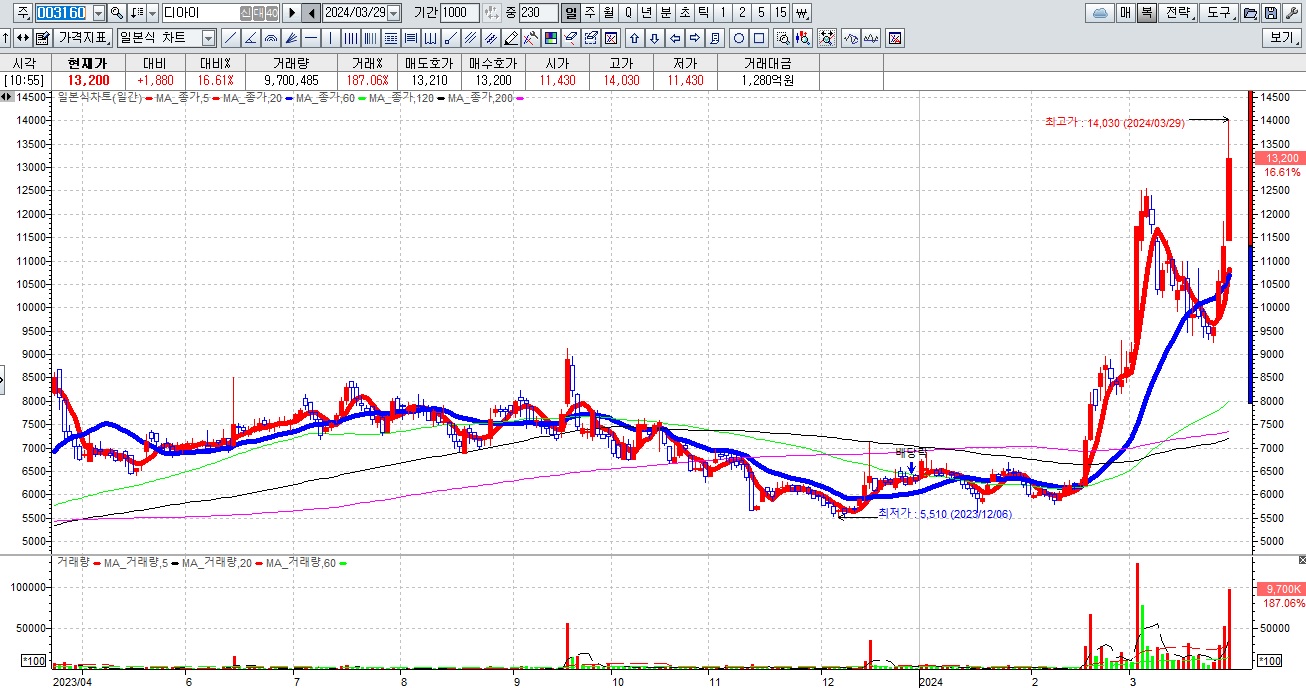Select the 5 interval button
The image size is (1306, 688).
(x=761, y=13)
